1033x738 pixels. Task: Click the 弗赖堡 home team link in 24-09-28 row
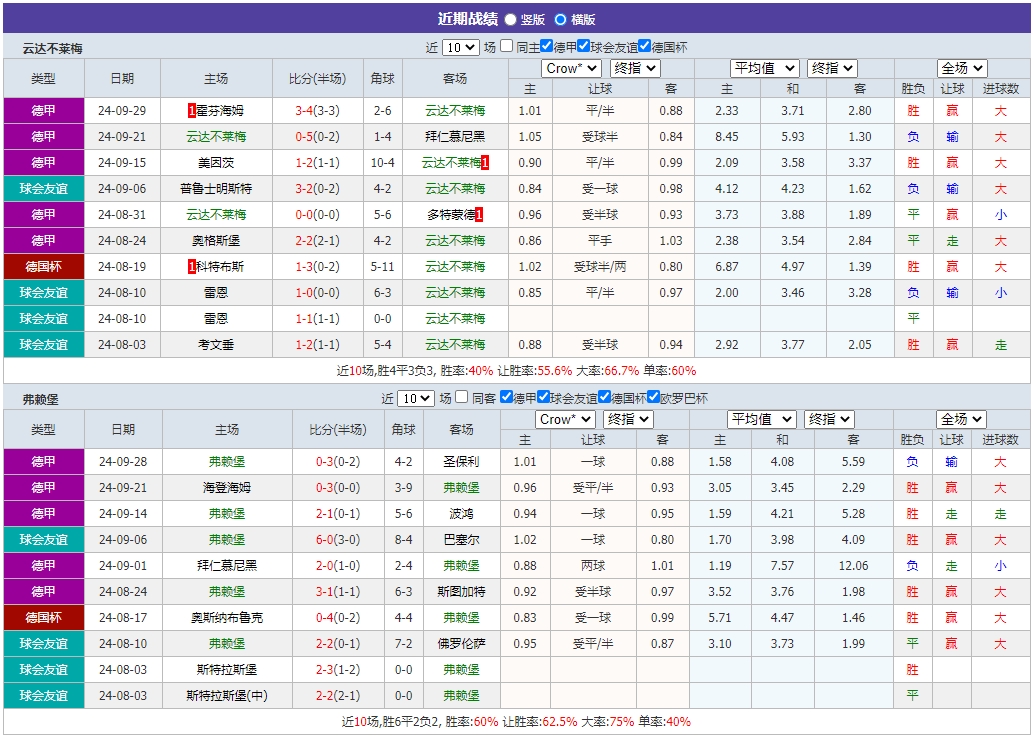(227, 462)
